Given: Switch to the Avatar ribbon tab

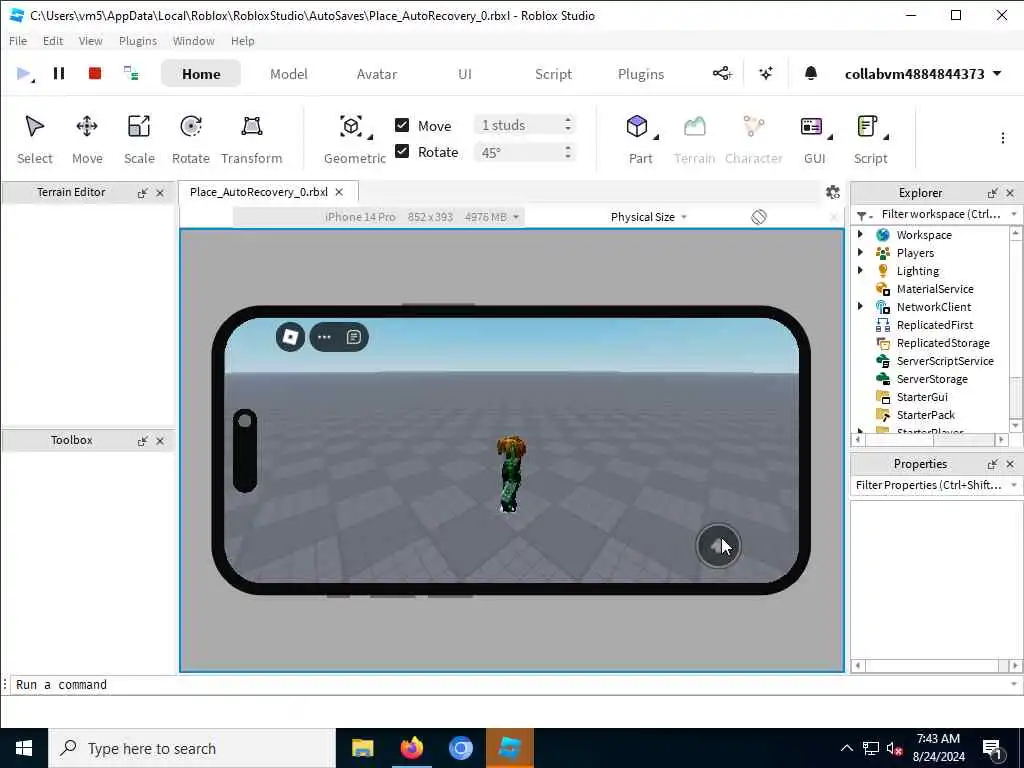Looking at the screenshot, I should point(377,74).
